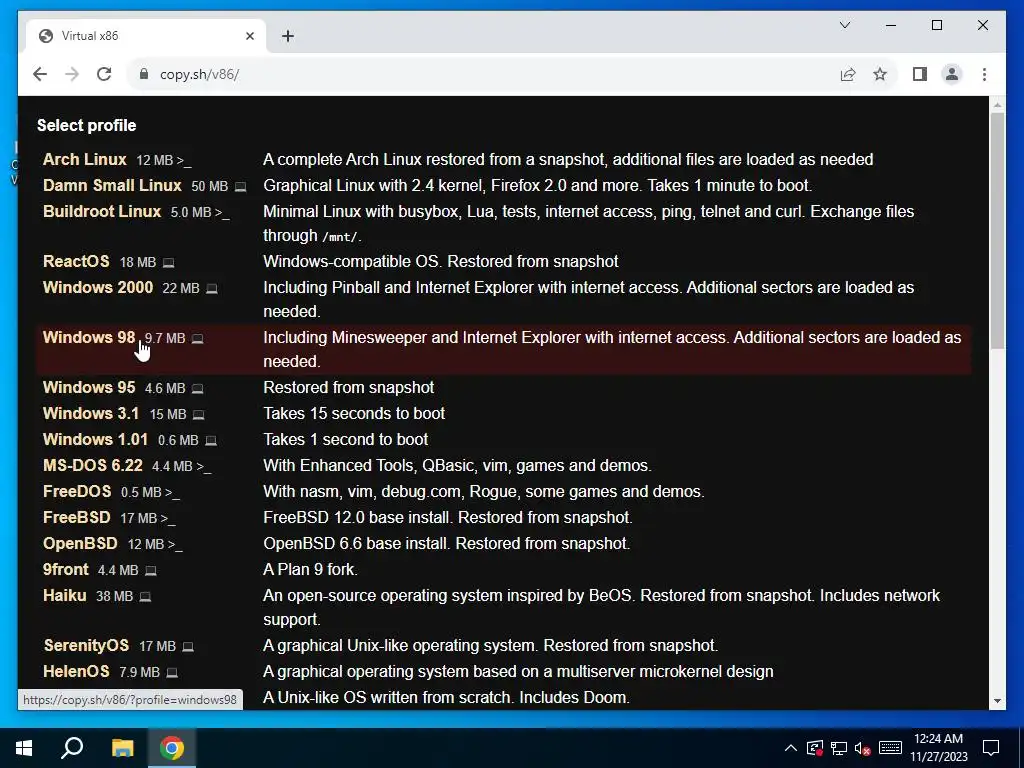Select the Virtual x86 tab
Screen dimensions: 1024x768
146,36
